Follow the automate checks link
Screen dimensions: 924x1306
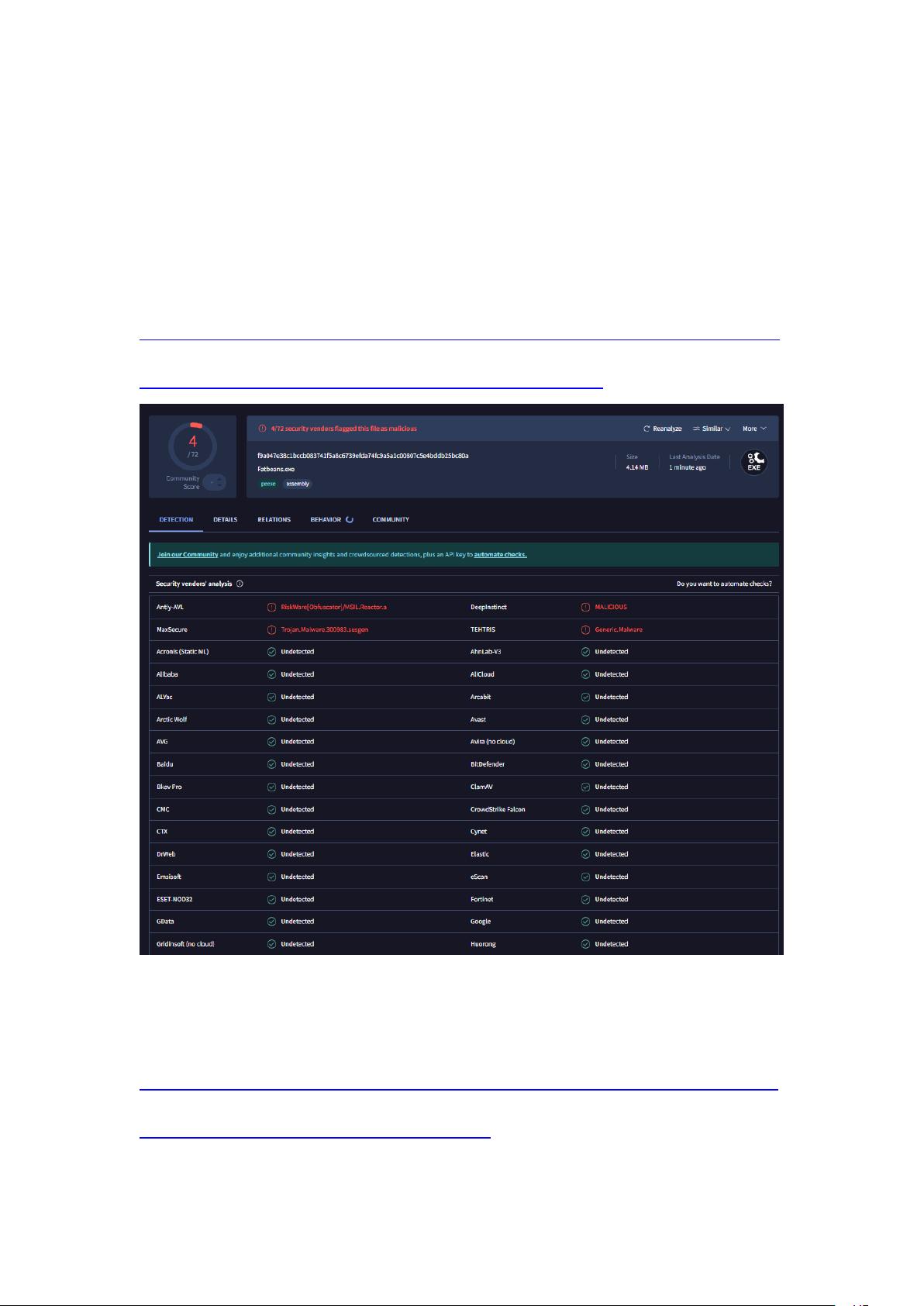tap(501, 554)
